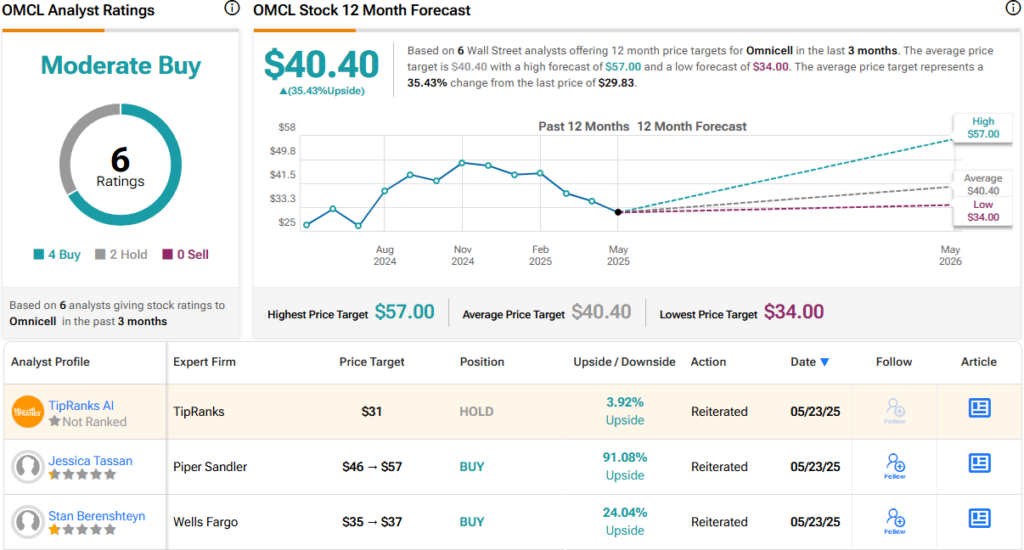1024x550 pixels.
Task: Click the 91.08% Upside cell
Action: [x=625, y=466]
